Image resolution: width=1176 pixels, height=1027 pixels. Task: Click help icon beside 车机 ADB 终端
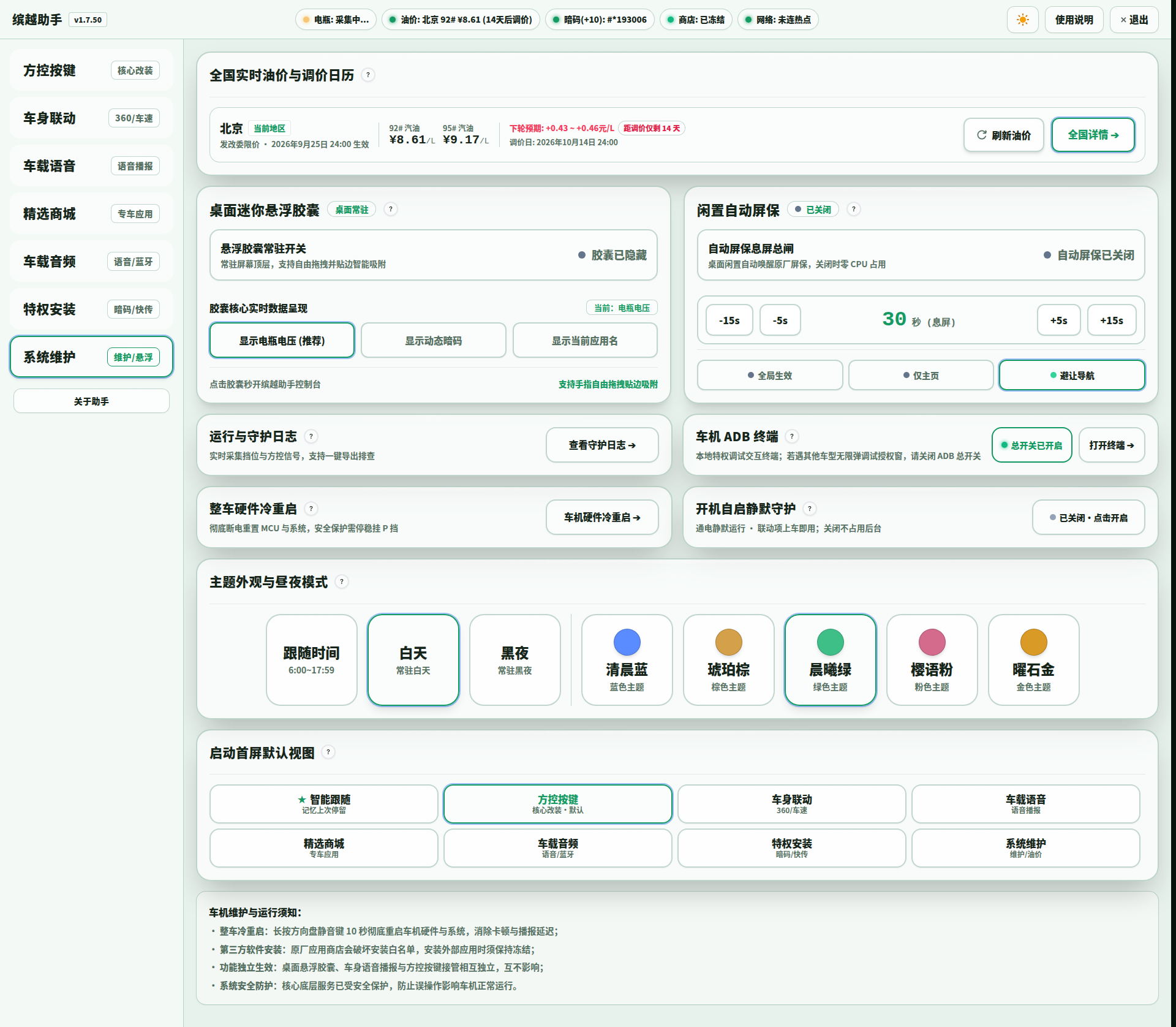[x=792, y=436]
